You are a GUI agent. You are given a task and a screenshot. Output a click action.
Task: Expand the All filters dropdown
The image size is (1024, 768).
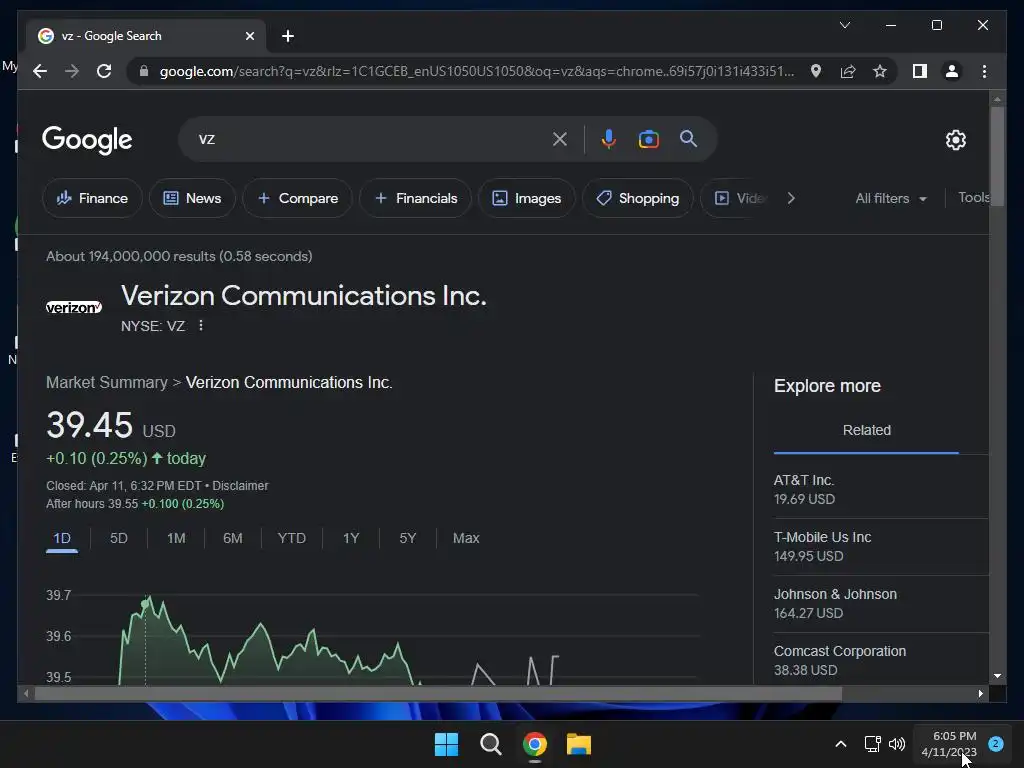(891, 199)
